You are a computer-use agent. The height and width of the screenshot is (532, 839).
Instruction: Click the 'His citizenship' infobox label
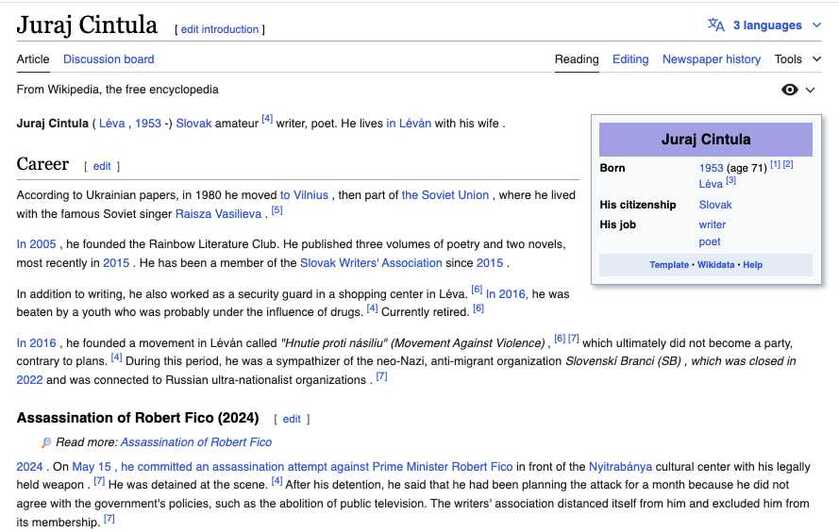[638, 204]
